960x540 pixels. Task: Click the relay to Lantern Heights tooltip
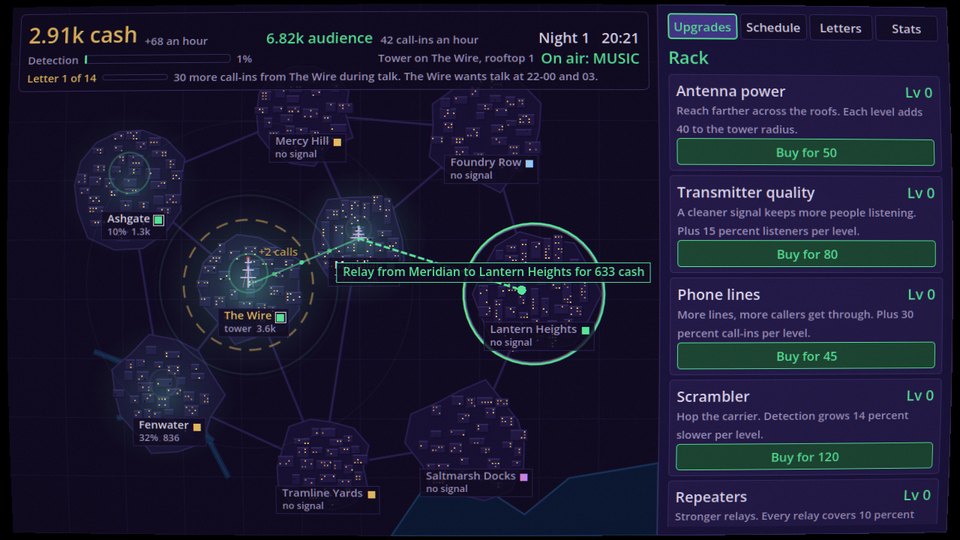coord(493,272)
